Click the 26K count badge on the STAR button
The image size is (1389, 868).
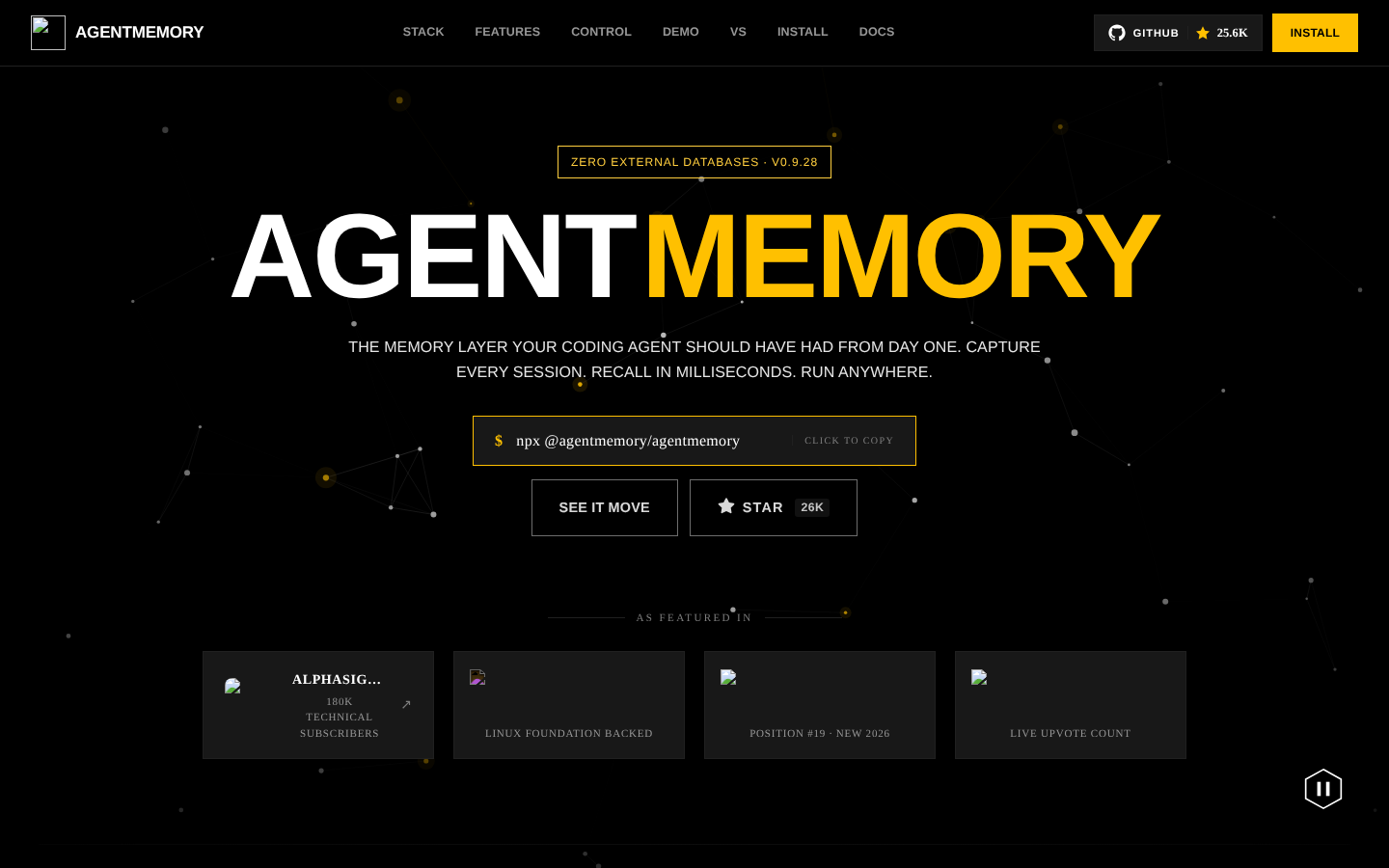tap(812, 507)
